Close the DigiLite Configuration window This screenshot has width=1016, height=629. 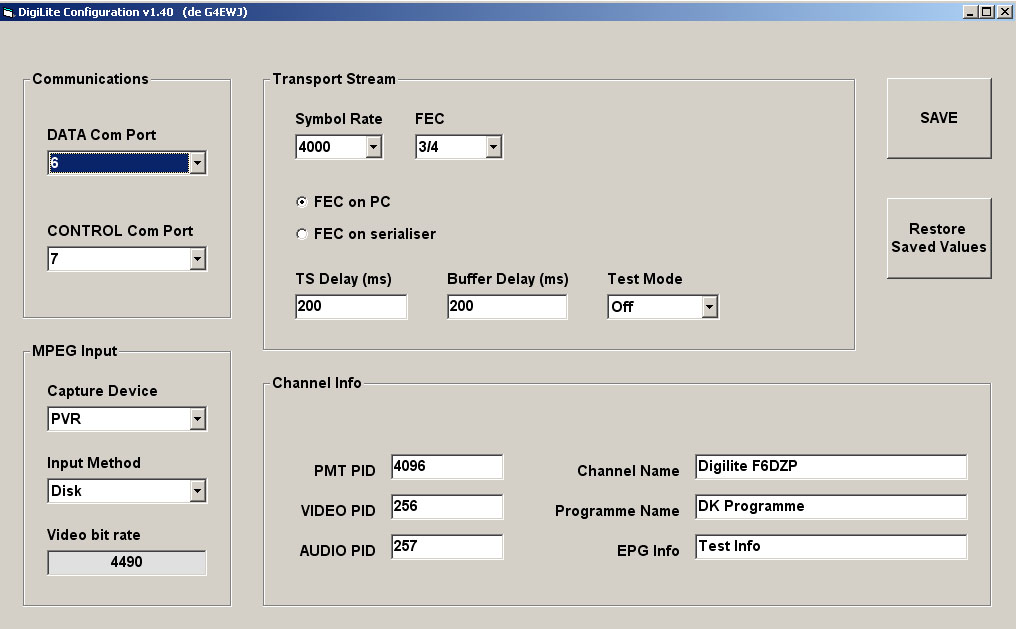click(1004, 12)
